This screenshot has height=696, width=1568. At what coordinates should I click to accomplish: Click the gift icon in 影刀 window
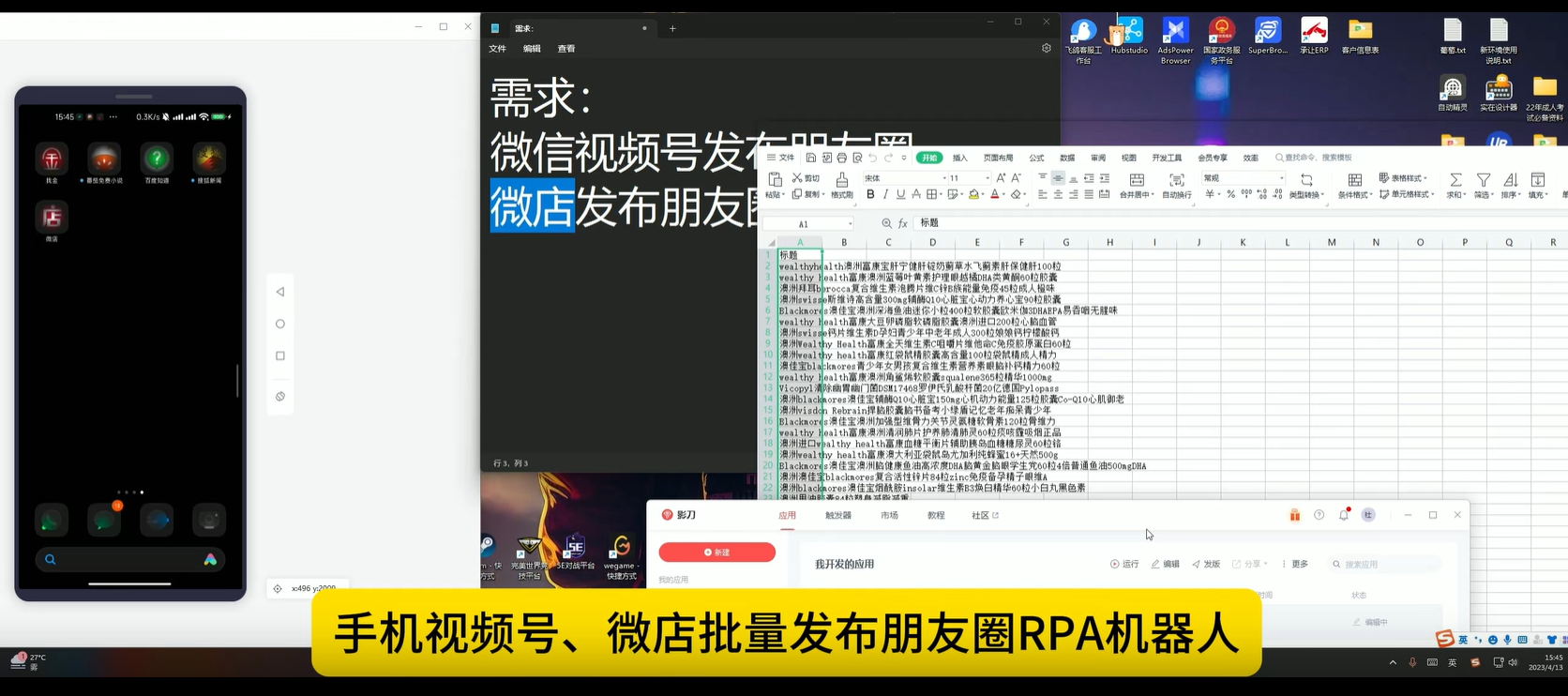coord(1294,515)
